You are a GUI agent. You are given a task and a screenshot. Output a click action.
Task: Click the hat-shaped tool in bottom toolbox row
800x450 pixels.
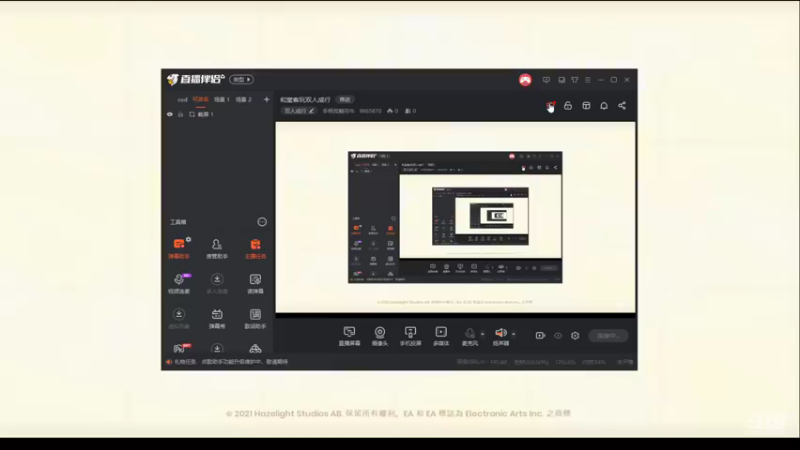(255, 349)
